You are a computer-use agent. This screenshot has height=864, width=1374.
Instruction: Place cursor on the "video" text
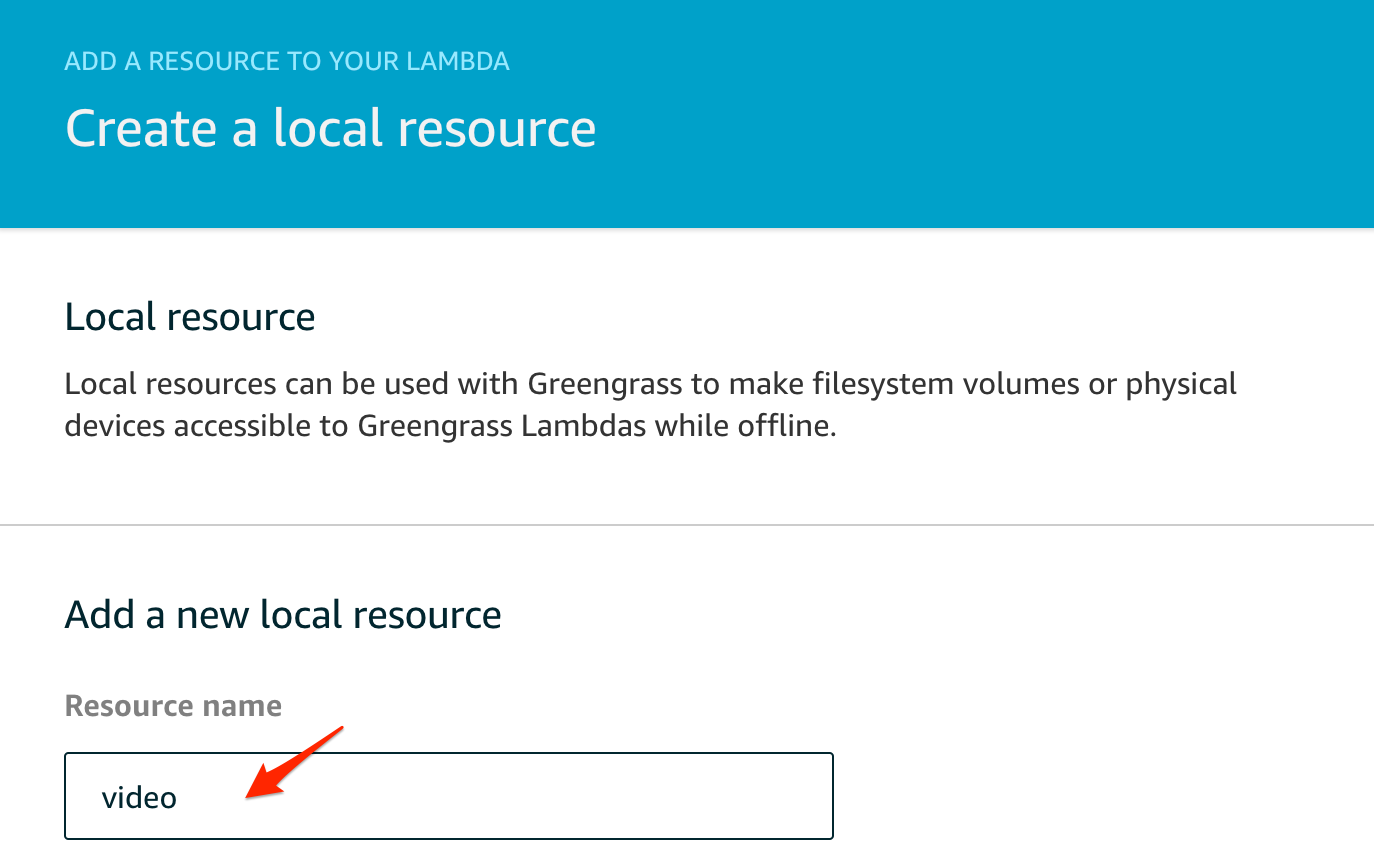[x=139, y=797]
